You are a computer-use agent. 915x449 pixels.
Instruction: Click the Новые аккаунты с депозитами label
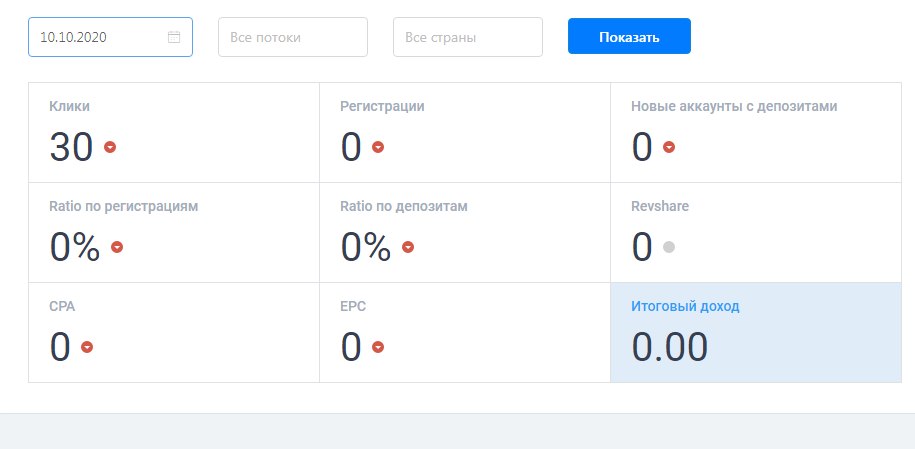coord(734,106)
